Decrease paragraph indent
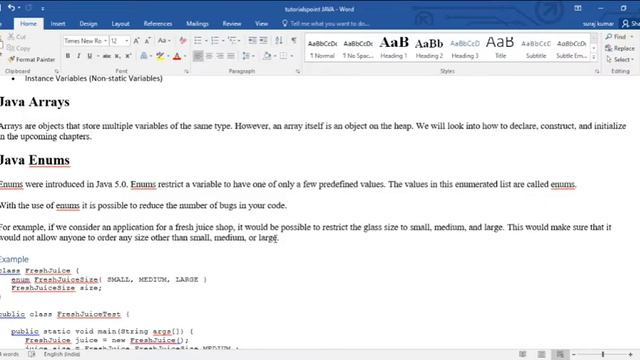 [253, 40]
